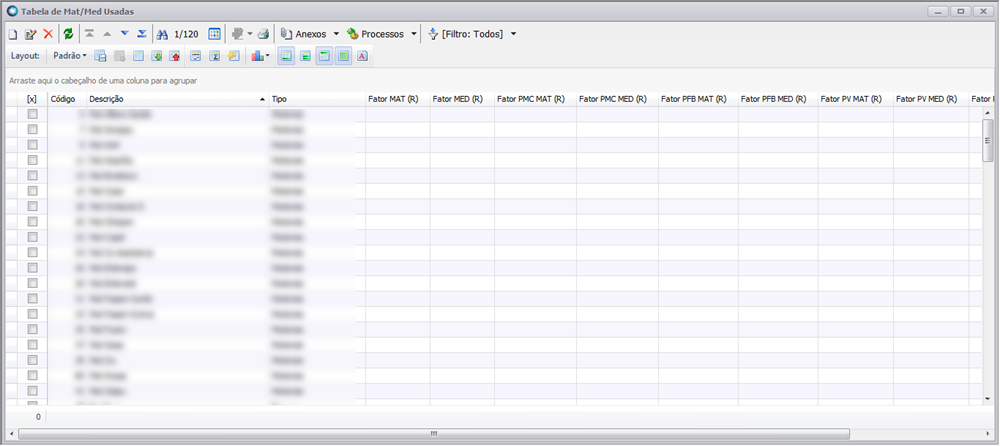The width and height of the screenshot is (1000, 446).
Task: Click the red letter A font icon
Action: pos(362,56)
